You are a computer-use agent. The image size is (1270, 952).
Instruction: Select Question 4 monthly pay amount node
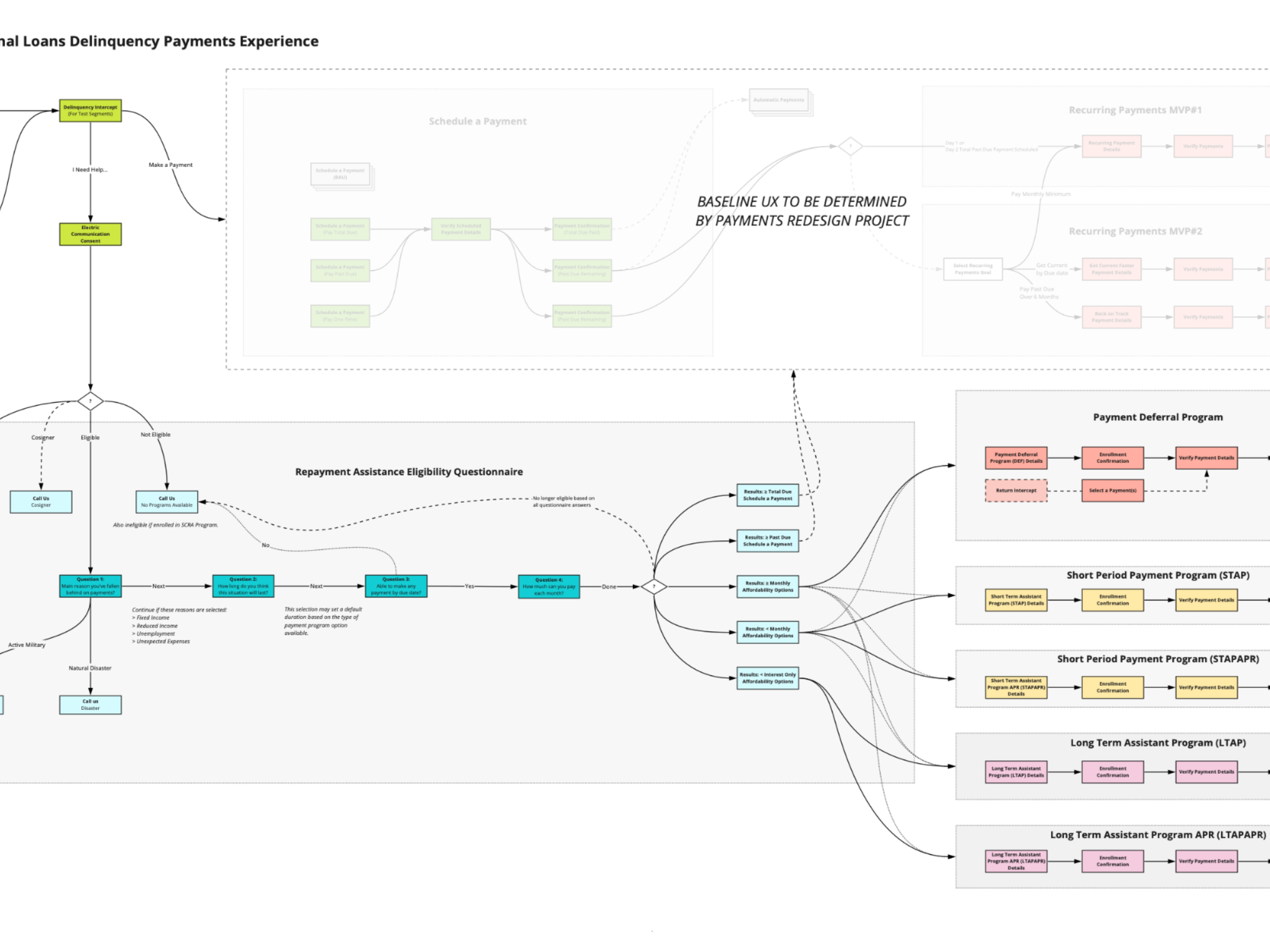click(x=548, y=587)
